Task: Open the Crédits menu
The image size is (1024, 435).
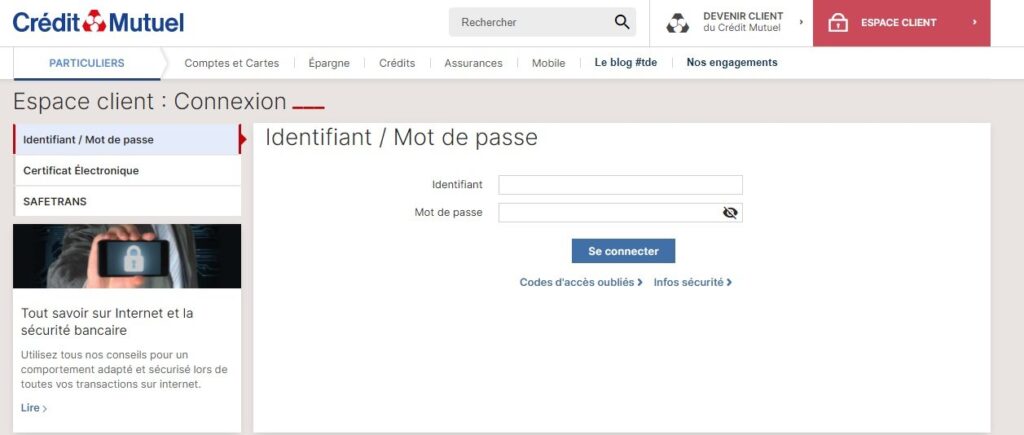Action: coord(397,63)
